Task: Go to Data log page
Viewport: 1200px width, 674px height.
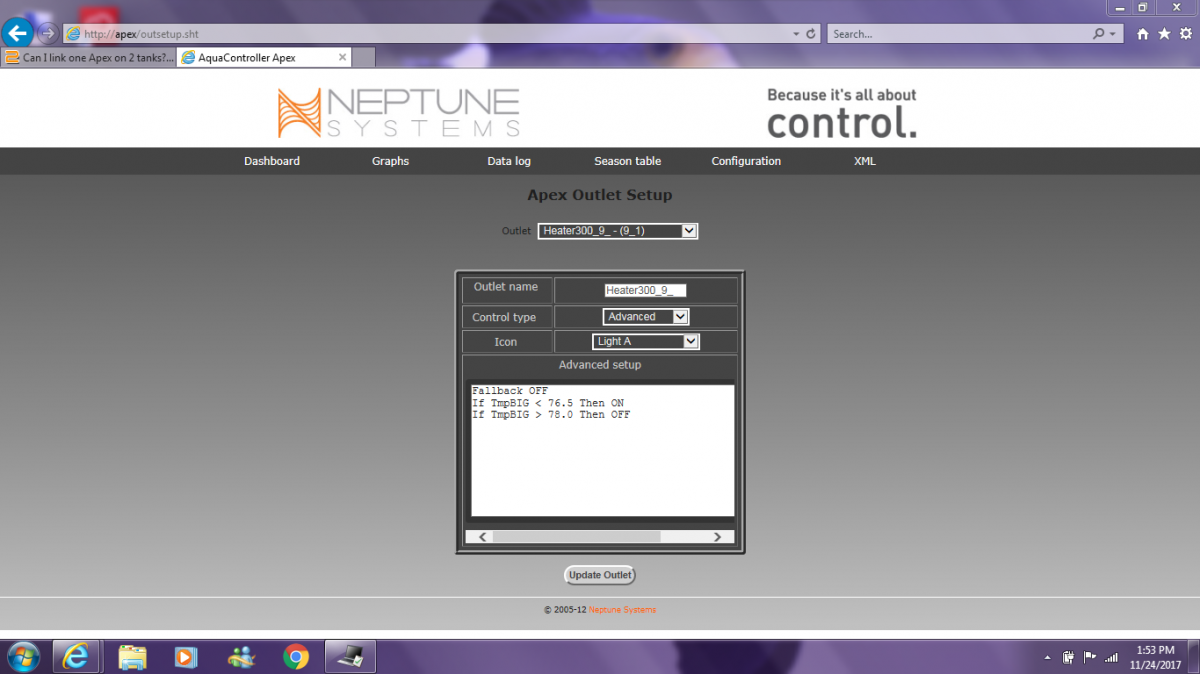Action: click(x=509, y=161)
